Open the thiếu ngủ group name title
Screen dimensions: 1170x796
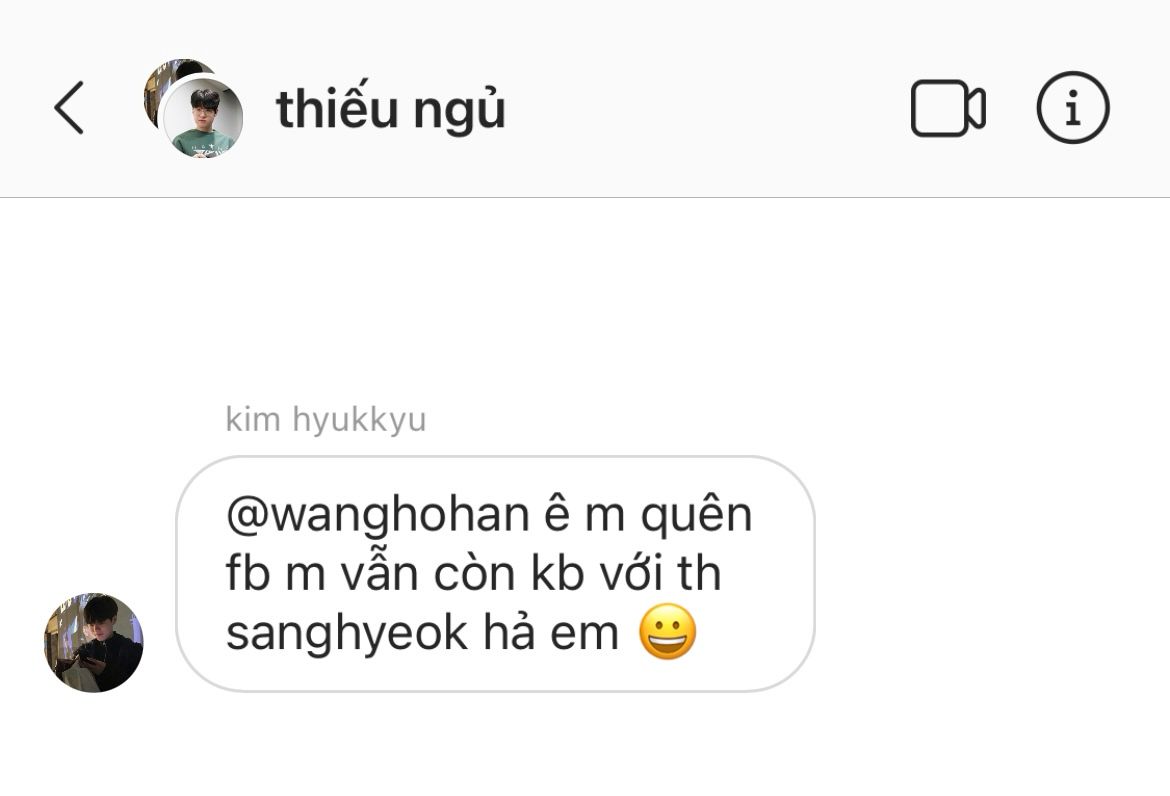390,109
